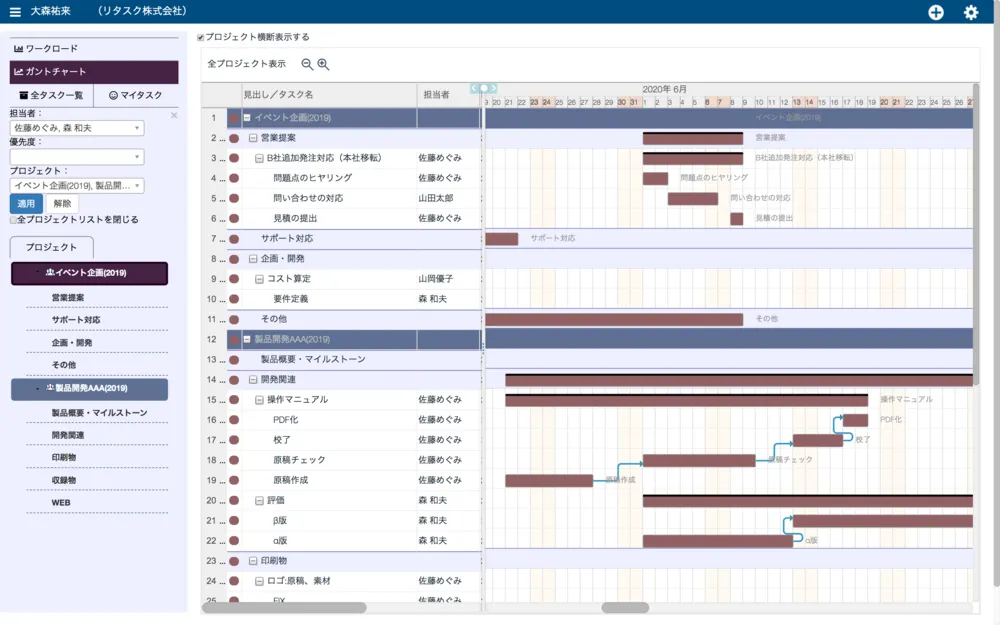Collapse 操作マニュアル group
This screenshot has height=625, width=1000.
tap(260, 400)
